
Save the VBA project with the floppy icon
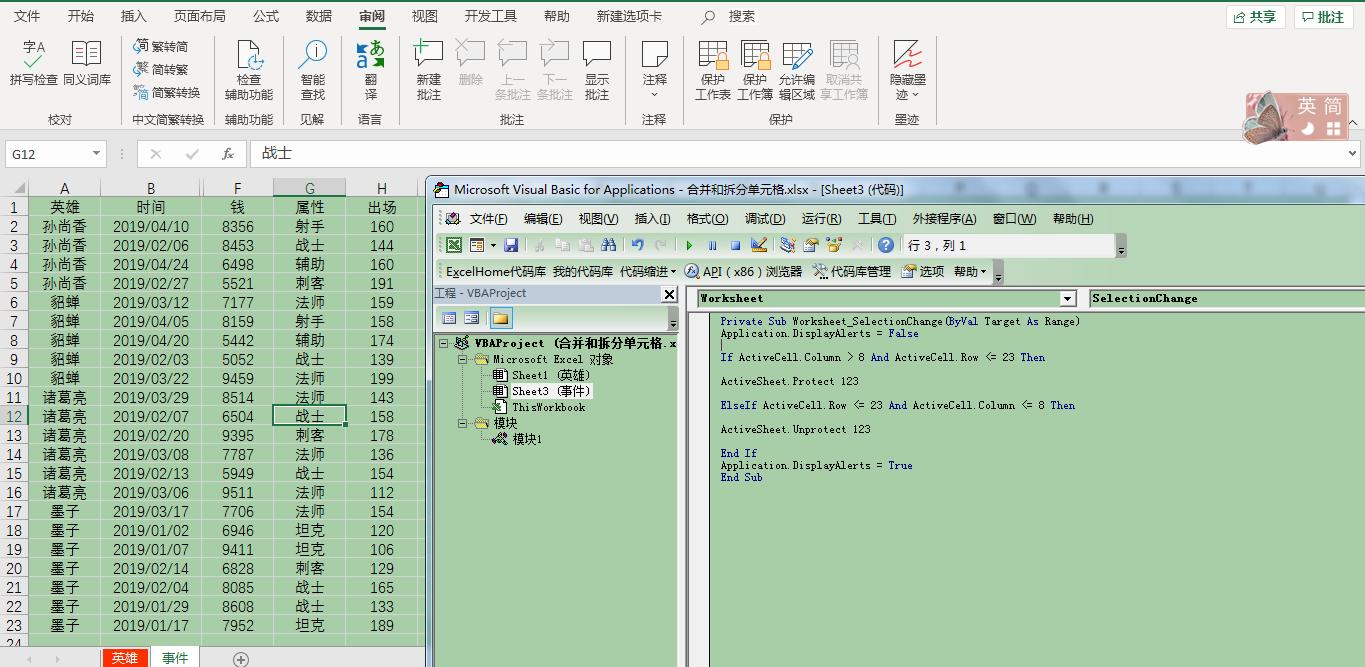tap(511, 245)
